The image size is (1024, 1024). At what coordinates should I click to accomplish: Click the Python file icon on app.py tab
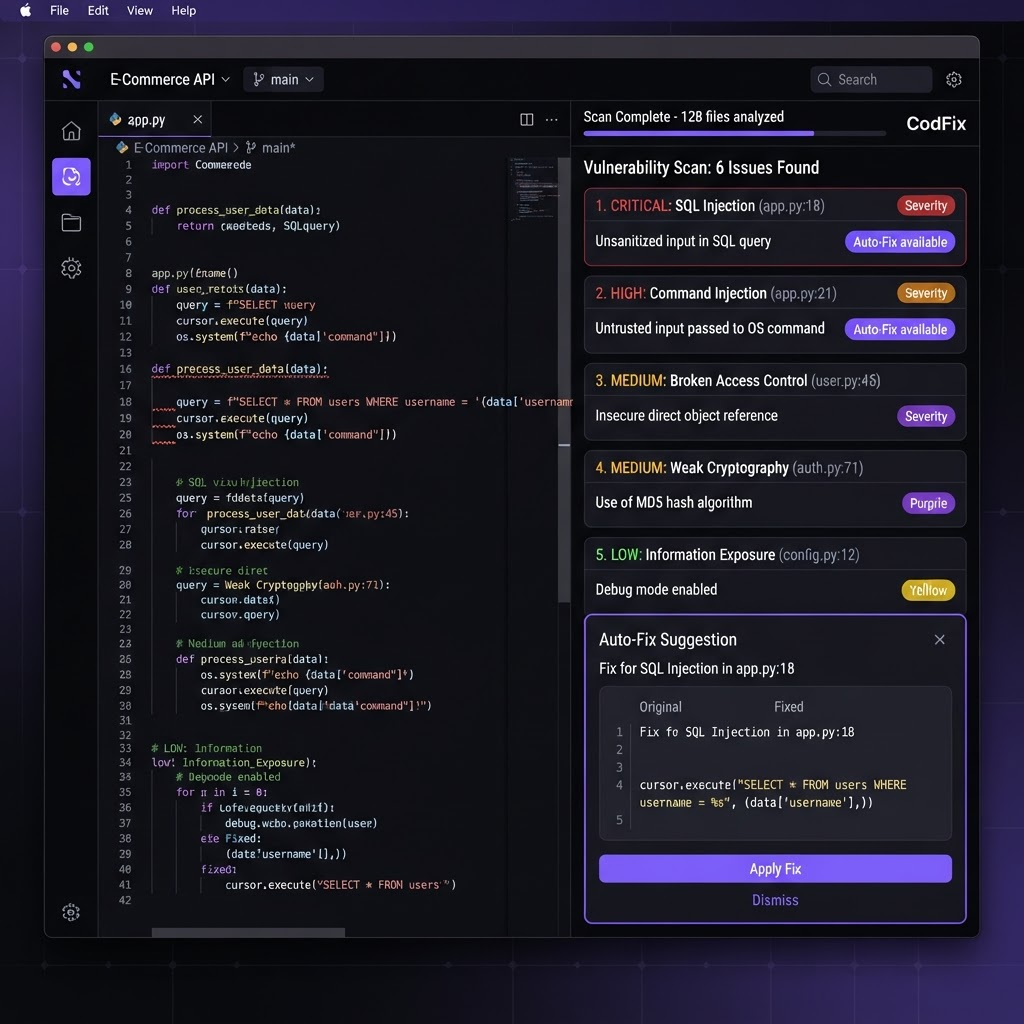116,120
